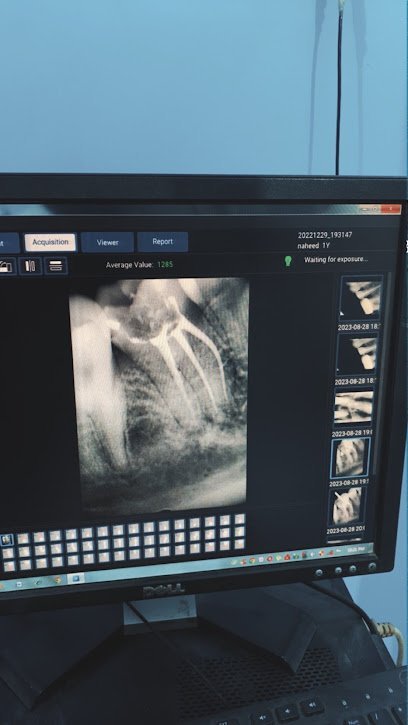408x725 pixels.
Task: Click the study ID 20221229_193147
Action: (x=325, y=235)
